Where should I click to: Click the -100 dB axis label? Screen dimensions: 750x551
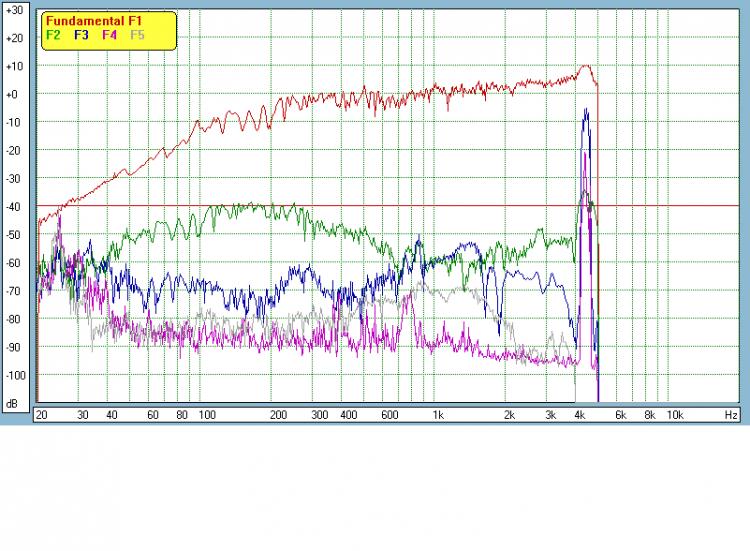[15, 375]
